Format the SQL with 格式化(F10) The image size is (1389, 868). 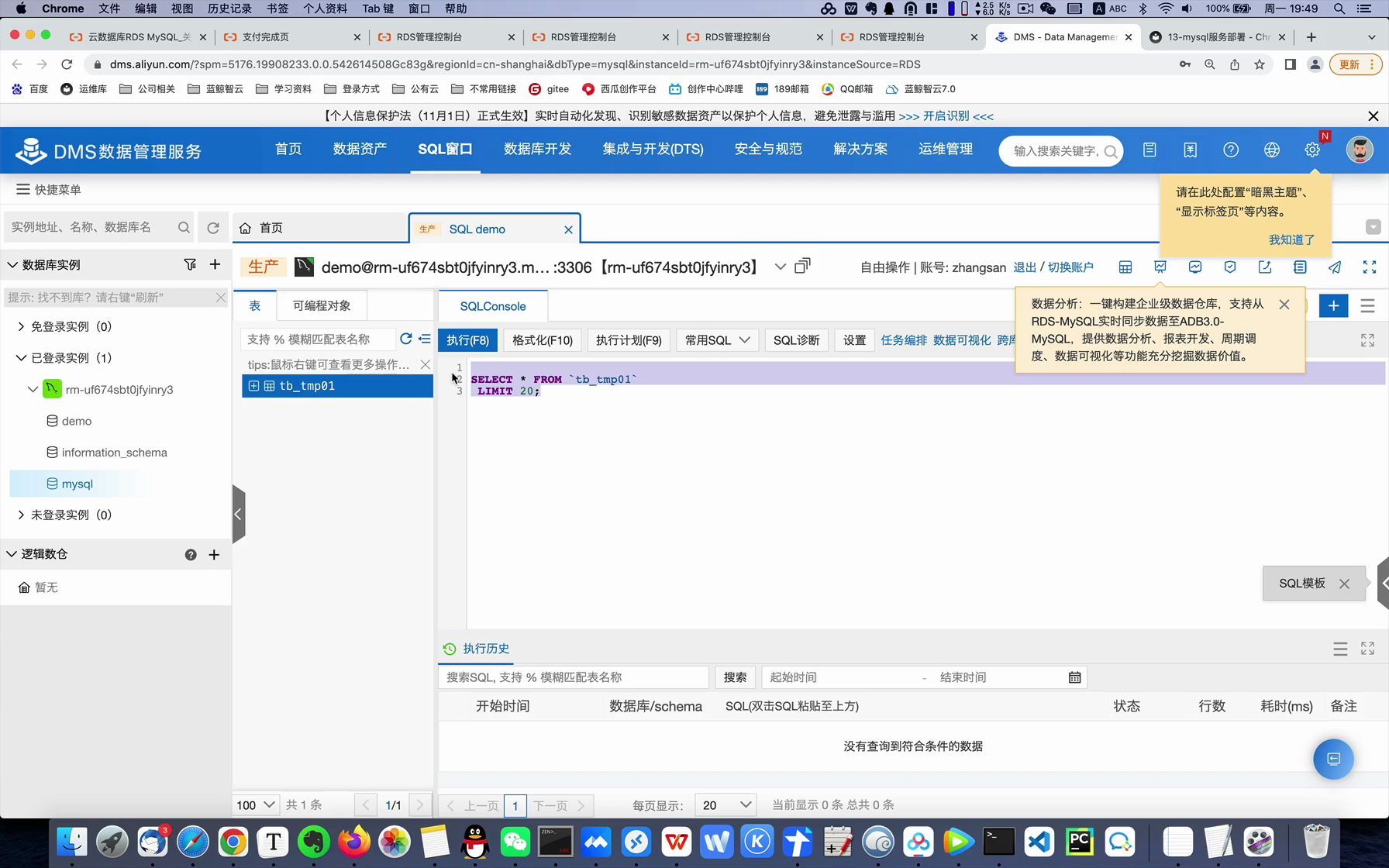pyautogui.click(x=543, y=340)
